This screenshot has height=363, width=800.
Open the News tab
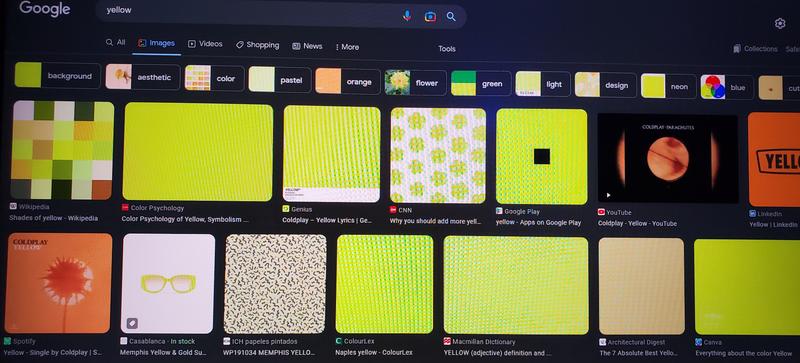(x=307, y=46)
